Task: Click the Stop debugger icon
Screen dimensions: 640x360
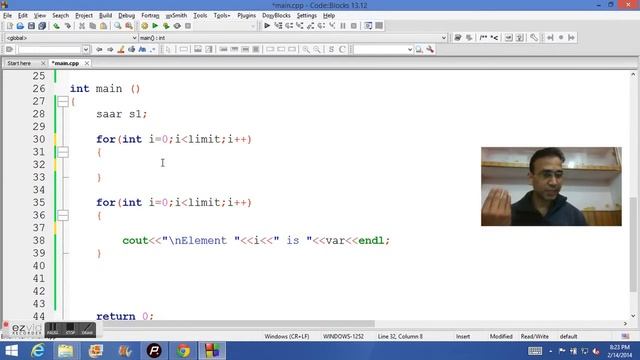Action: coord(354,26)
